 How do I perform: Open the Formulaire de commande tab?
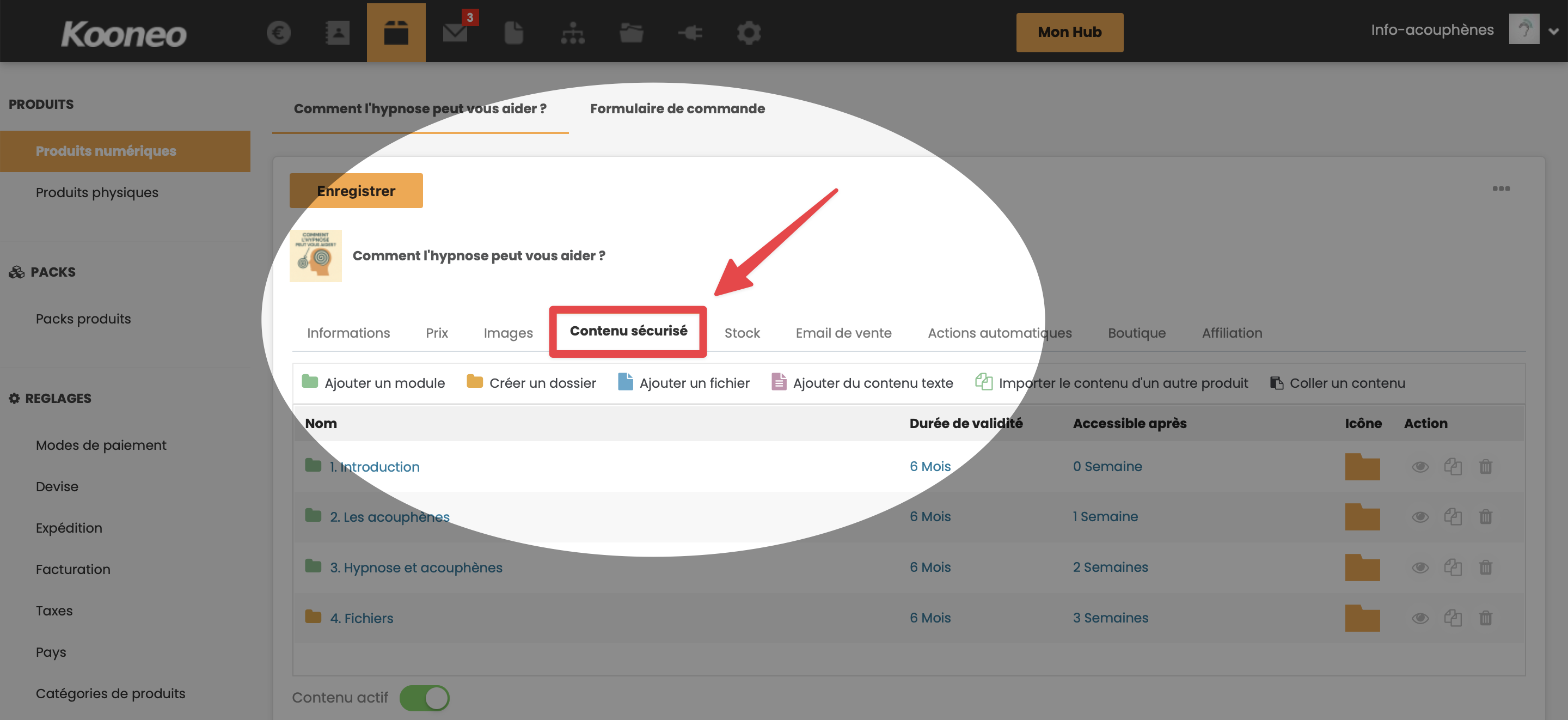pos(677,108)
